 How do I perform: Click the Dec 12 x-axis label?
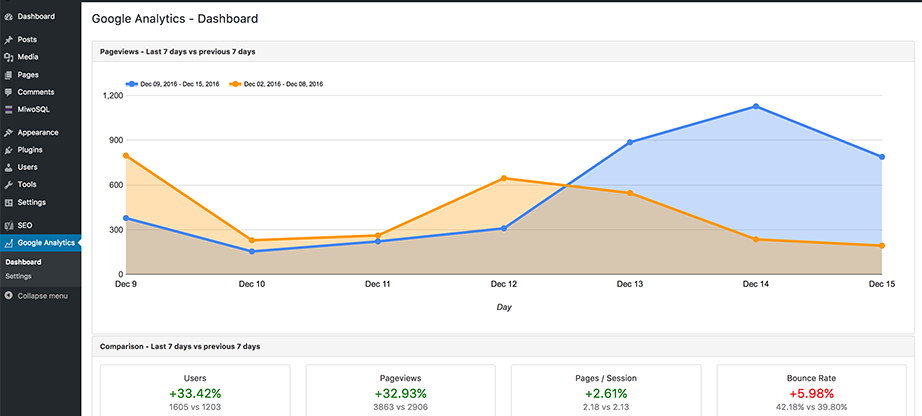point(504,285)
